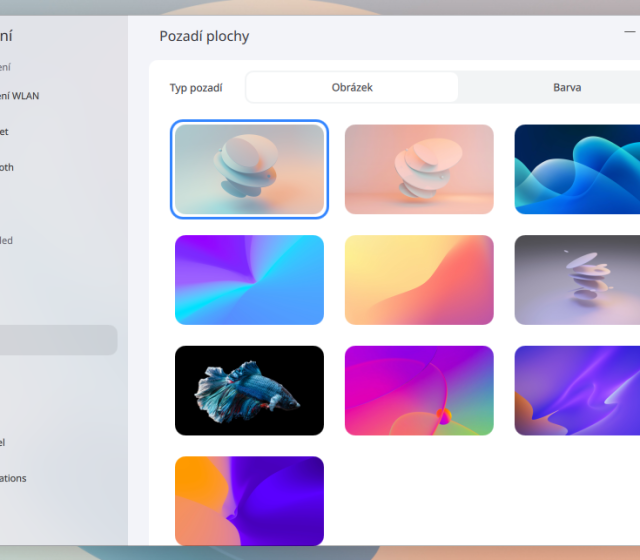Pick the dark purple and orange wave wallpaper
The width and height of the screenshot is (640, 560).
click(x=577, y=391)
